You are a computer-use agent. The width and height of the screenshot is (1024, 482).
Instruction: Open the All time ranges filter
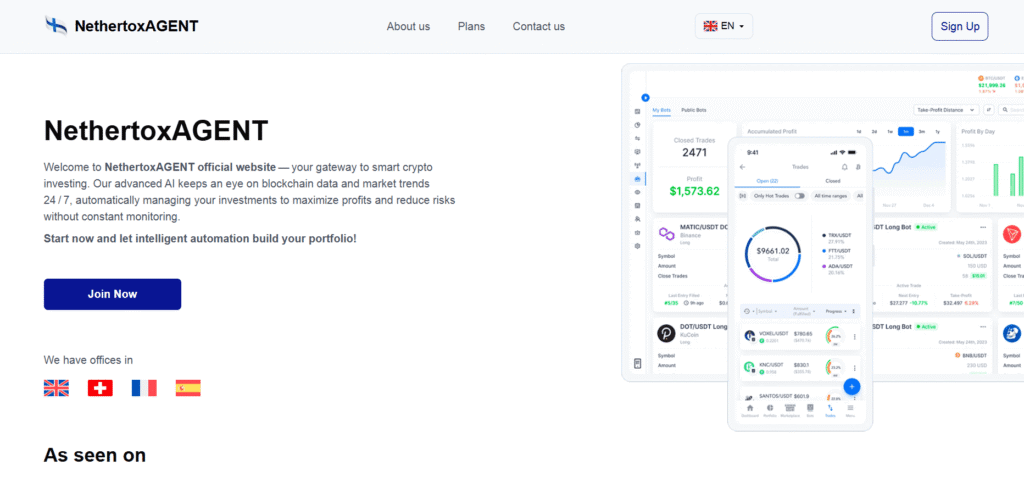(830, 196)
